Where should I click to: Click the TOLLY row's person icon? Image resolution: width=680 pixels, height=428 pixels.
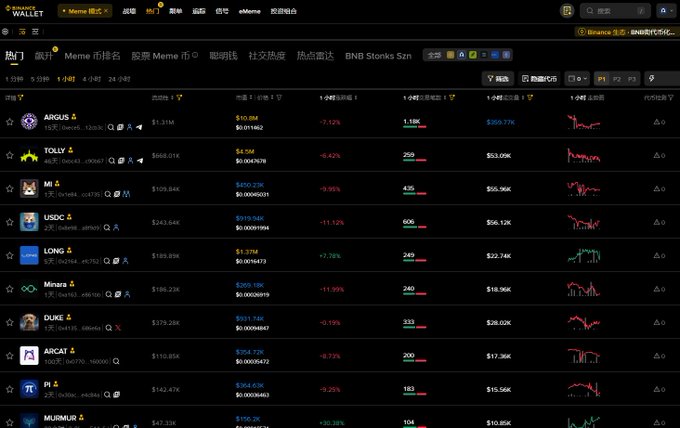point(130,161)
